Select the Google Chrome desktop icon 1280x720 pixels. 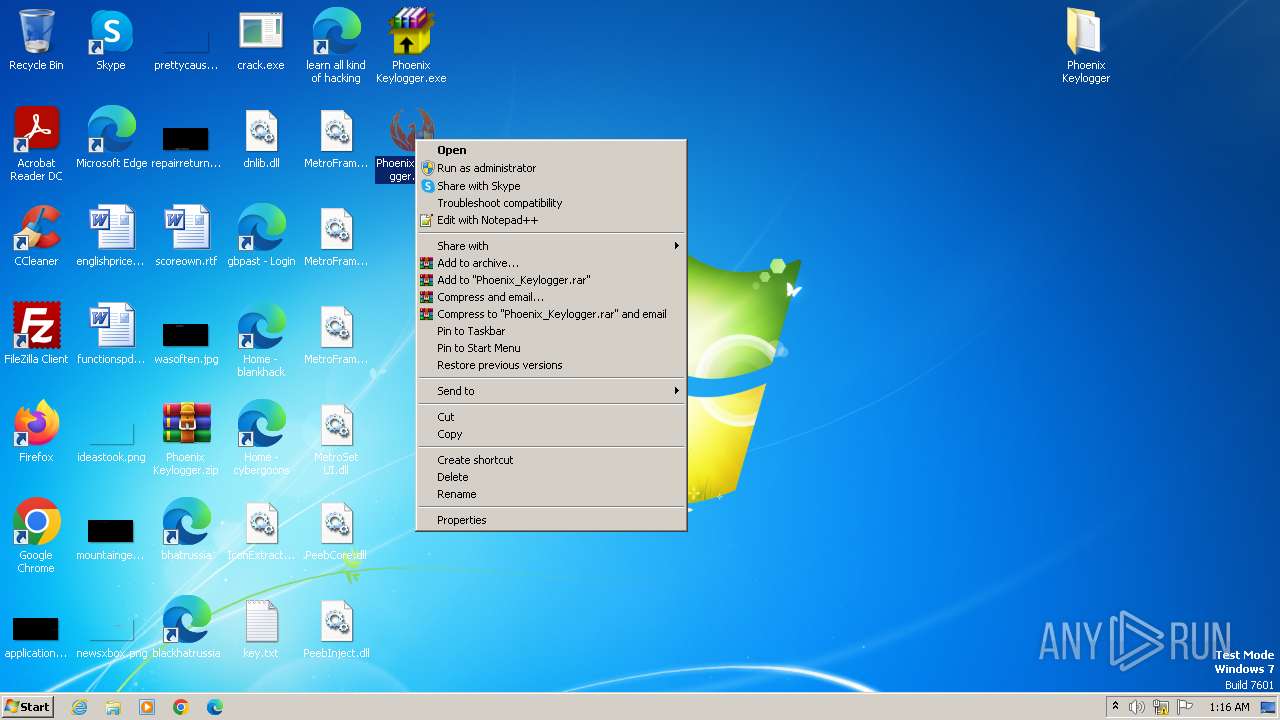pos(36,536)
